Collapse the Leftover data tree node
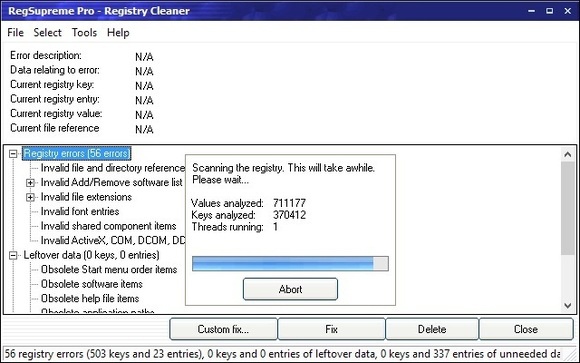This screenshot has height=363, width=580. (13, 255)
